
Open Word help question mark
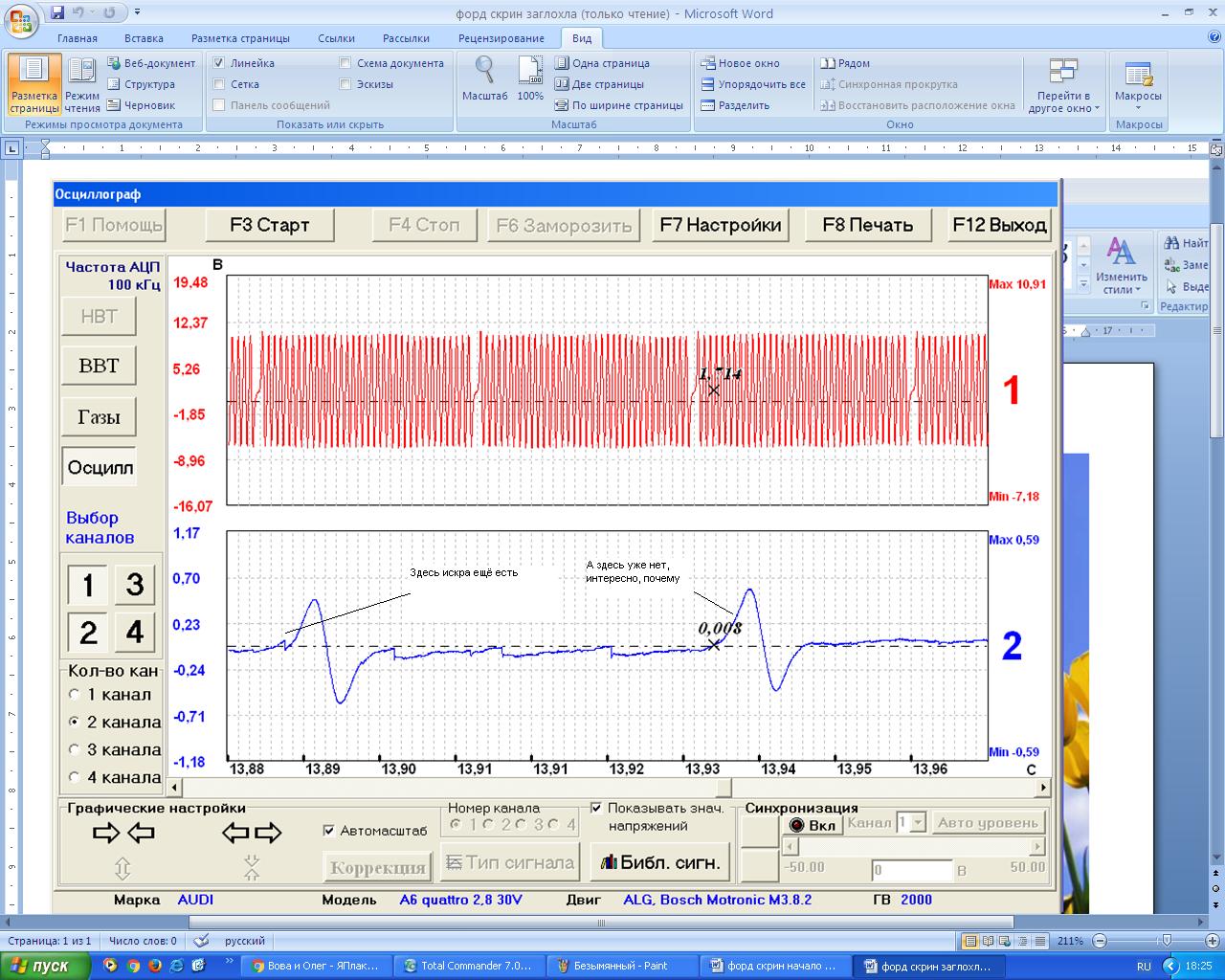click(x=1214, y=38)
